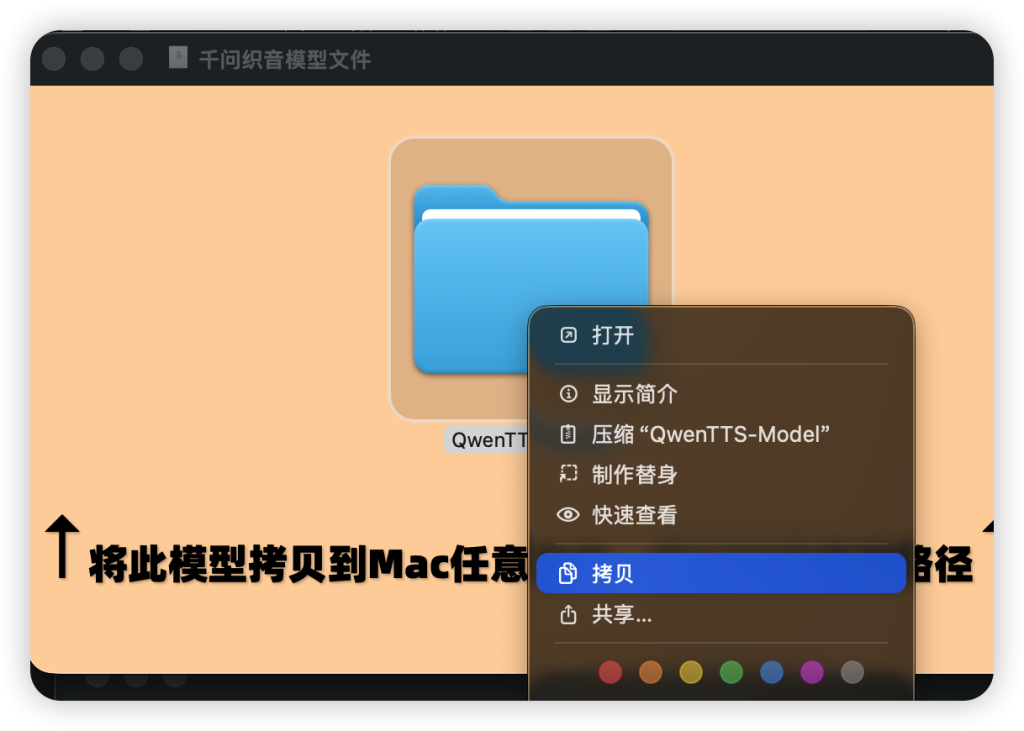Select 显示简介 to show folder info

point(634,394)
